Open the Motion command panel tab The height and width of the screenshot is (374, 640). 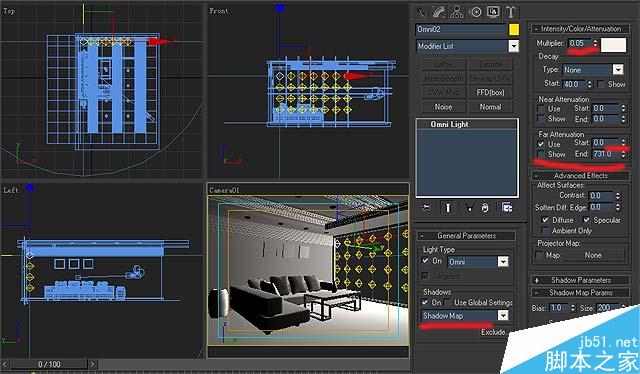click(x=476, y=11)
